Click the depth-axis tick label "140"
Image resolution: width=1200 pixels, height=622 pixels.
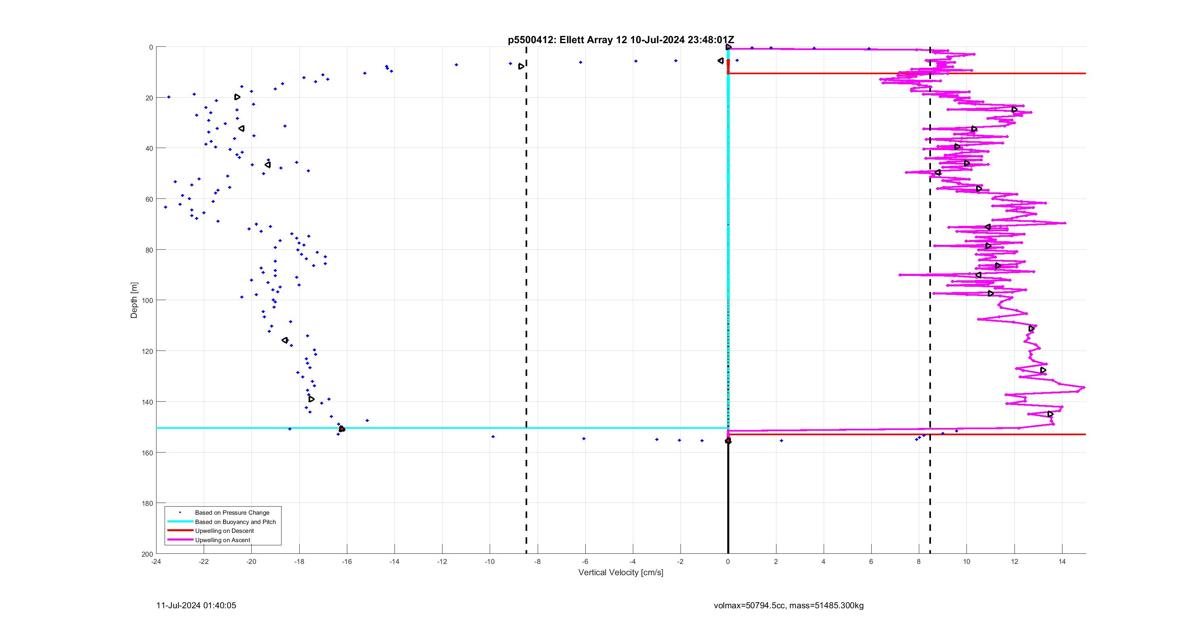coord(146,402)
